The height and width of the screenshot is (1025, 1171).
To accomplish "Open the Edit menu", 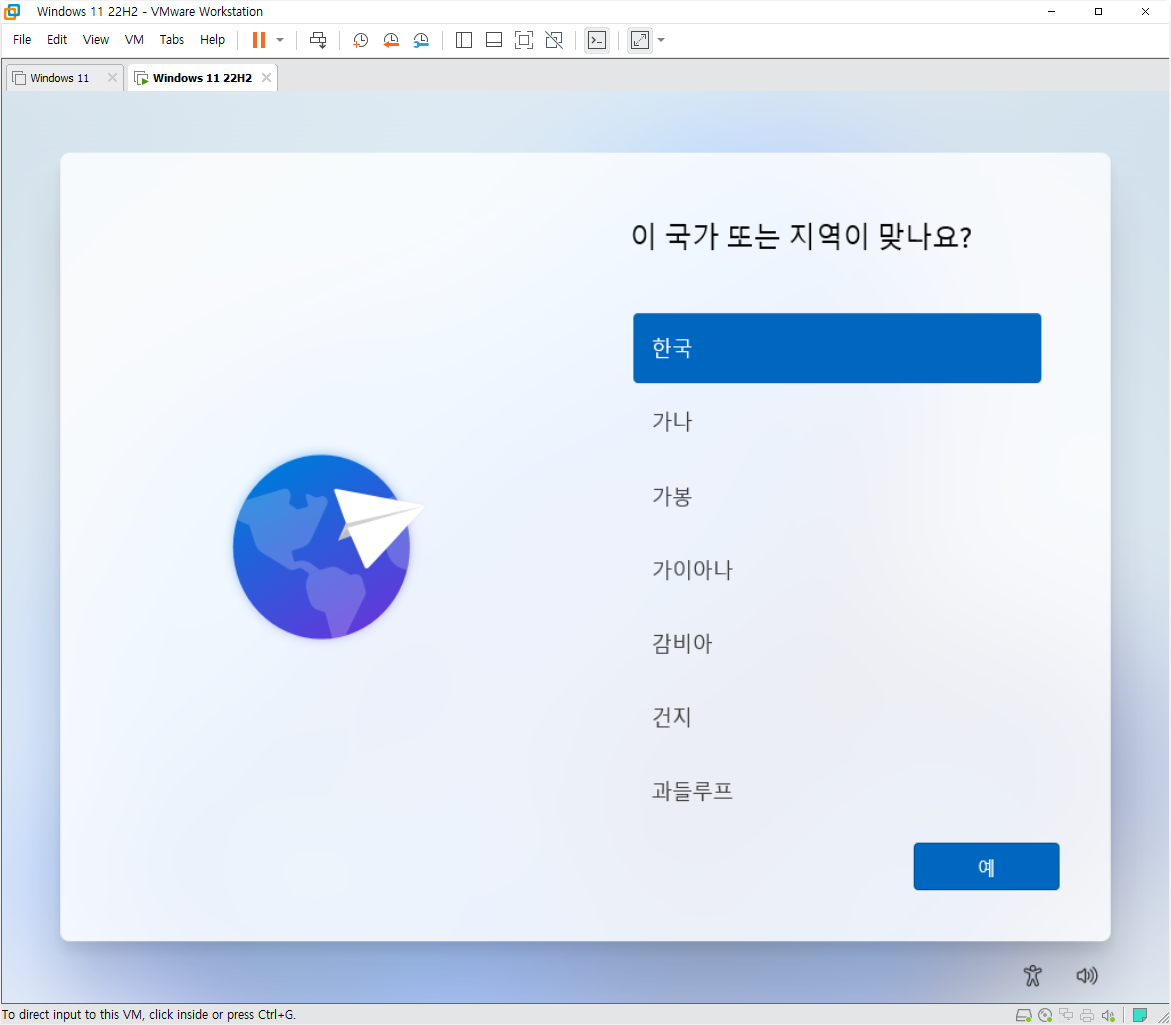I will (x=57, y=40).
